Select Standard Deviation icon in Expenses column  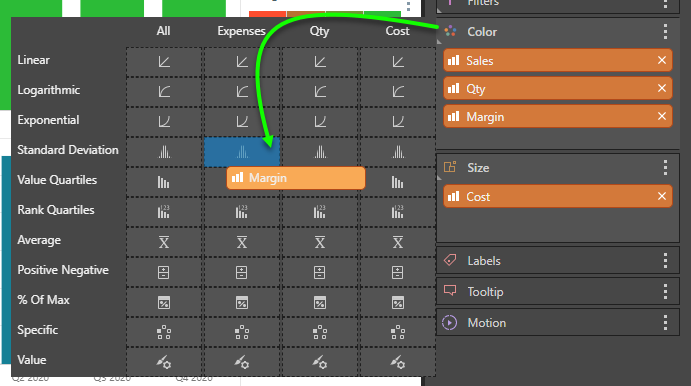pos(242,152)
